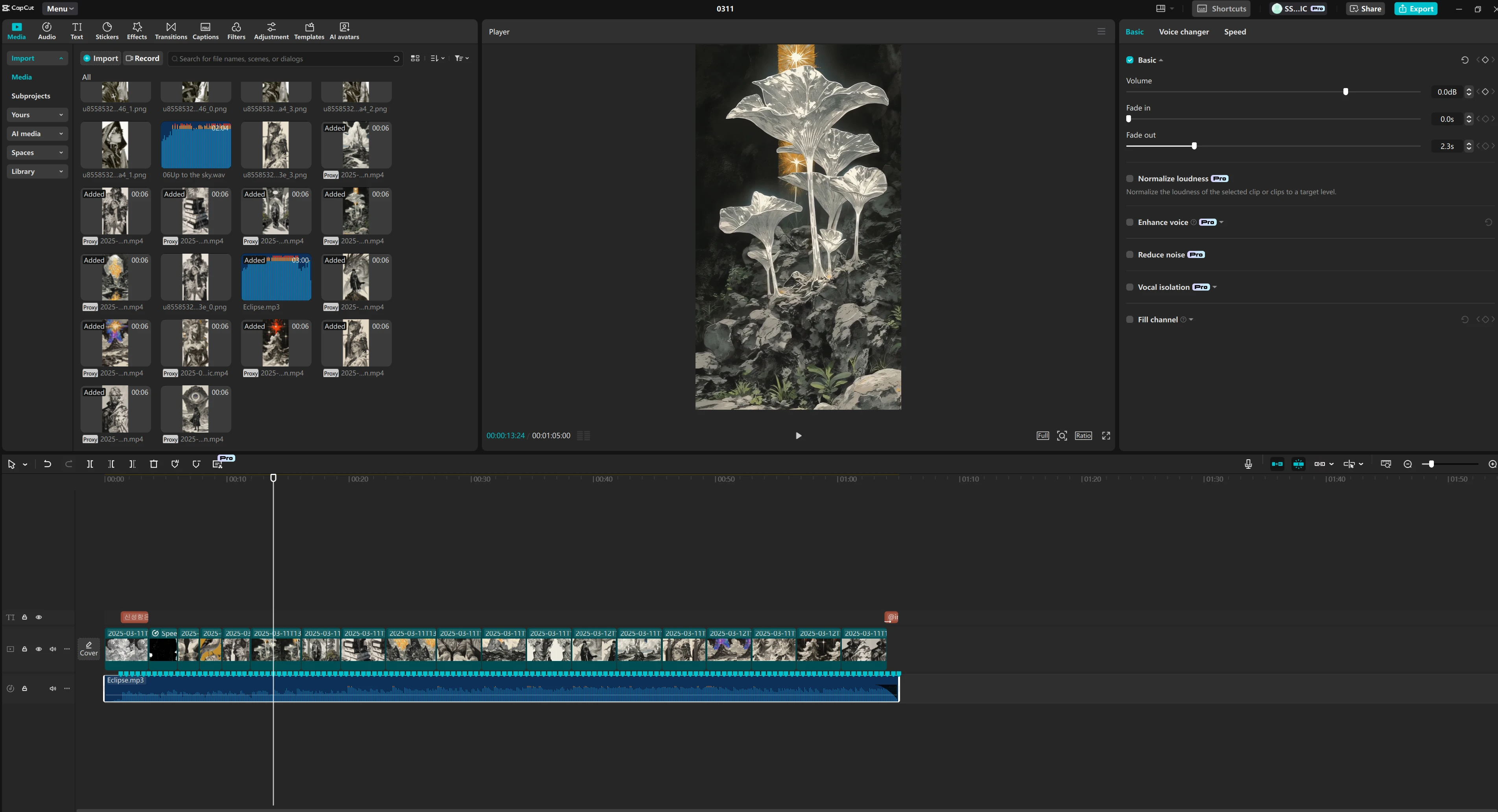Select the Basic tab
The height and width of the screenshot is (812, 1498).
click(1134, 32)
